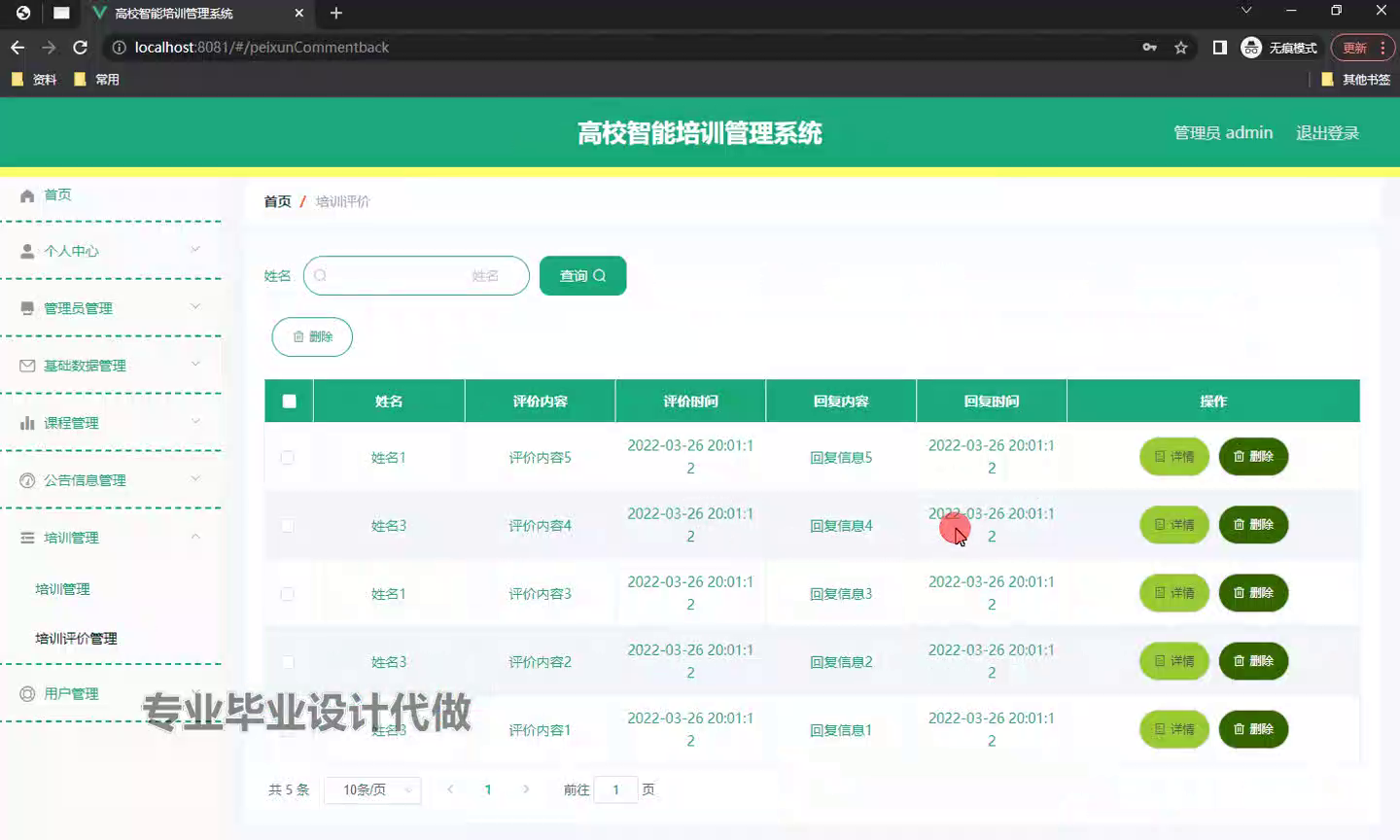1400x840 pixels.
Task: Click the browser address bar URL
Action: pyautogui.click(x=262, y=47)
